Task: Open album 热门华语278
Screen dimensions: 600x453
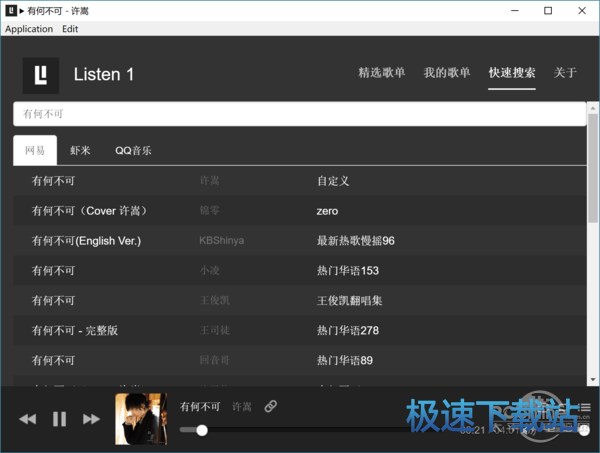Action: click(x=347, y=330)
